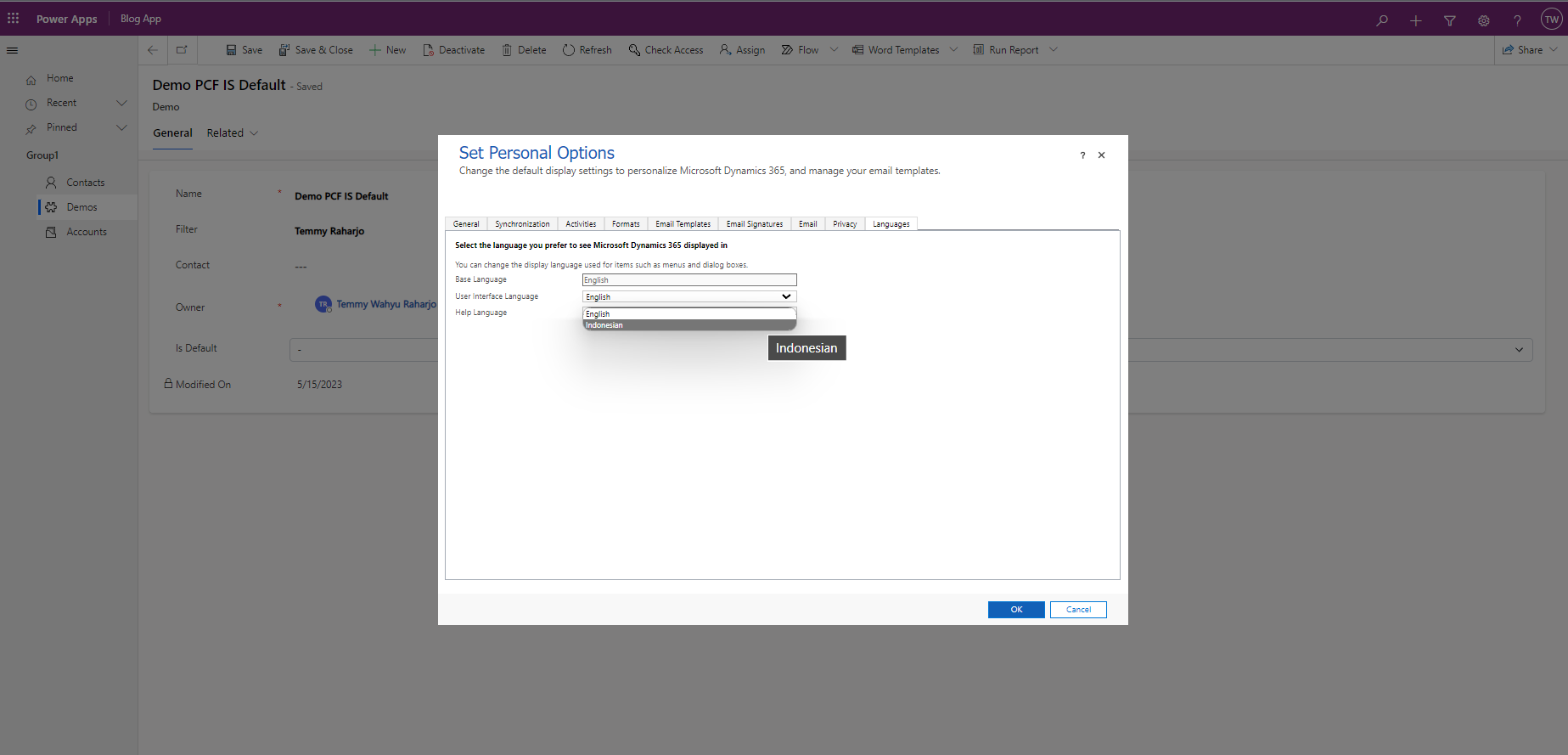This screenshot has height=755, width=1568.
Task: Click Word Templates command
Action: coord(896,50)
